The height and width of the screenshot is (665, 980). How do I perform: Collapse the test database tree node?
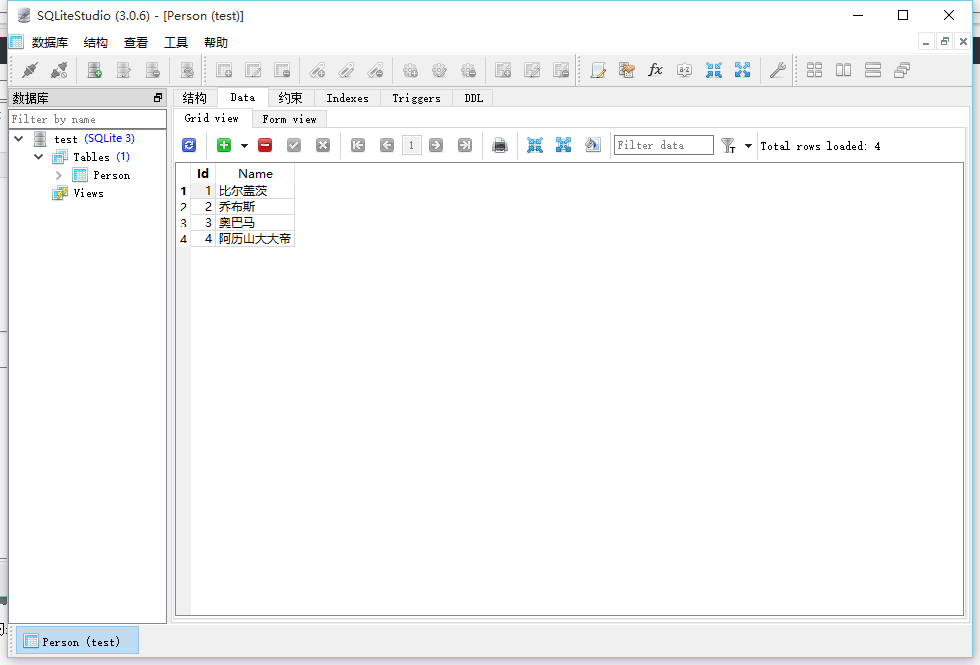[x=19, y=138]
